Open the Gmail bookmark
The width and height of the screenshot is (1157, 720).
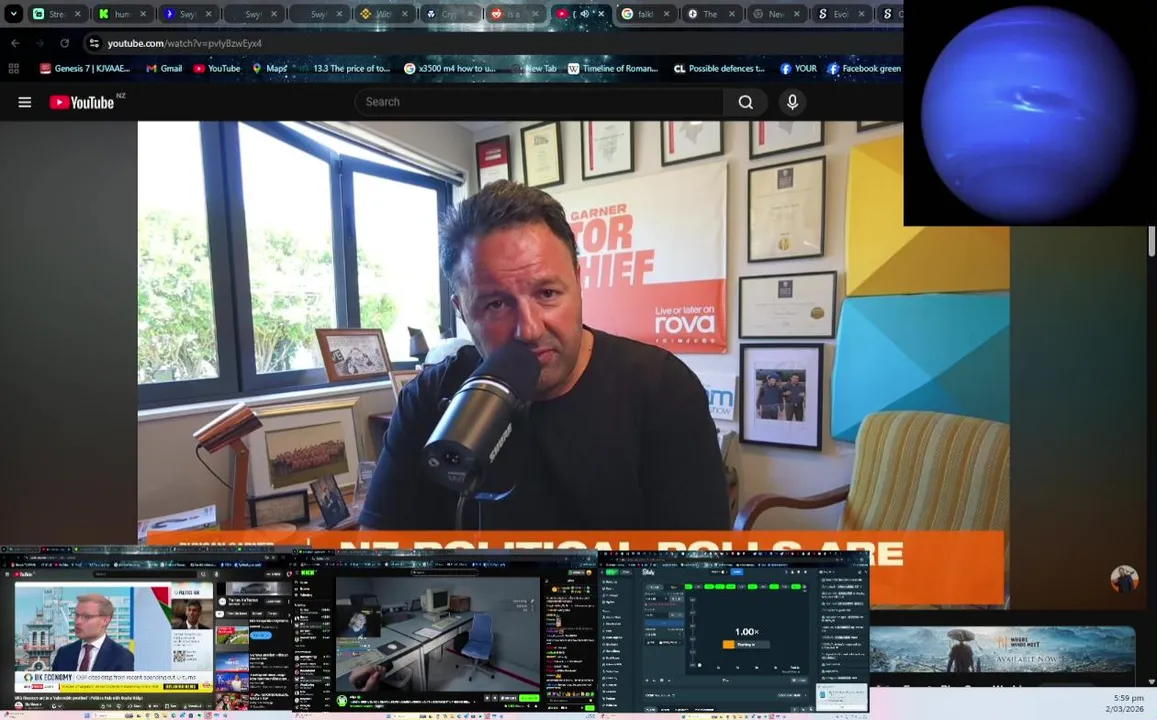point(164,69)
